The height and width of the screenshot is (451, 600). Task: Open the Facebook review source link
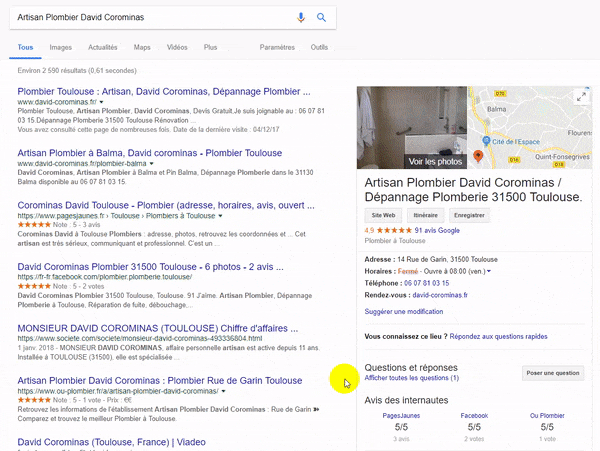[474, 415]
